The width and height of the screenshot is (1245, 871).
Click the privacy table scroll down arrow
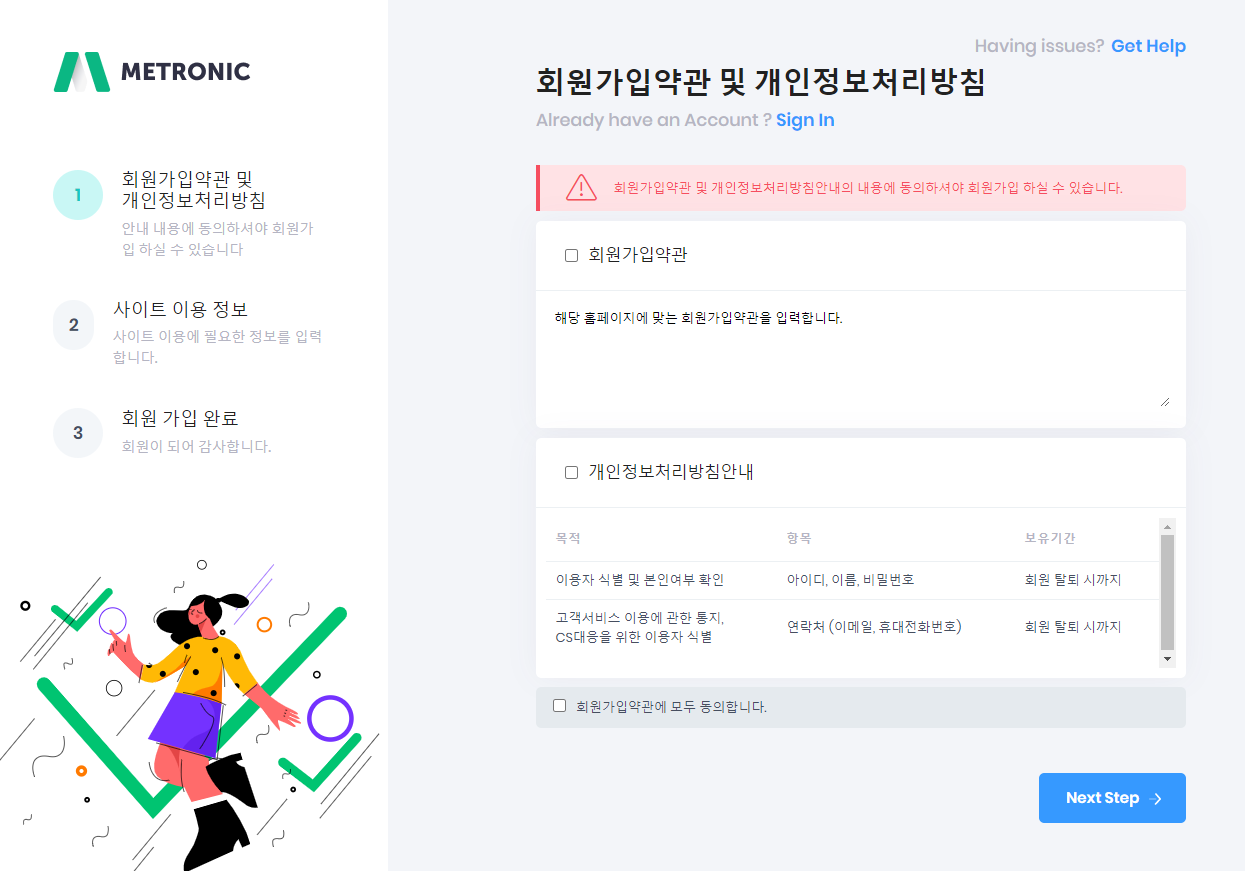1167,660
